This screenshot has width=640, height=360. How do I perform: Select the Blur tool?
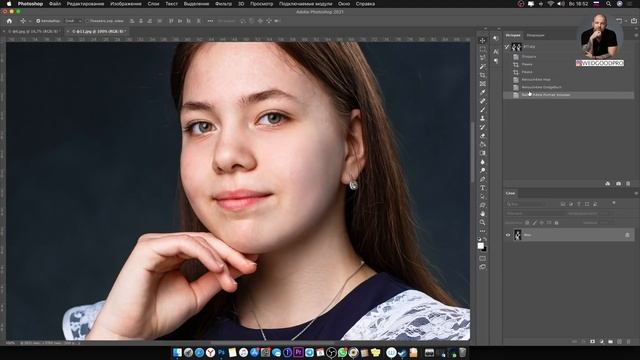pyautogui.click(x=482, y=162)
